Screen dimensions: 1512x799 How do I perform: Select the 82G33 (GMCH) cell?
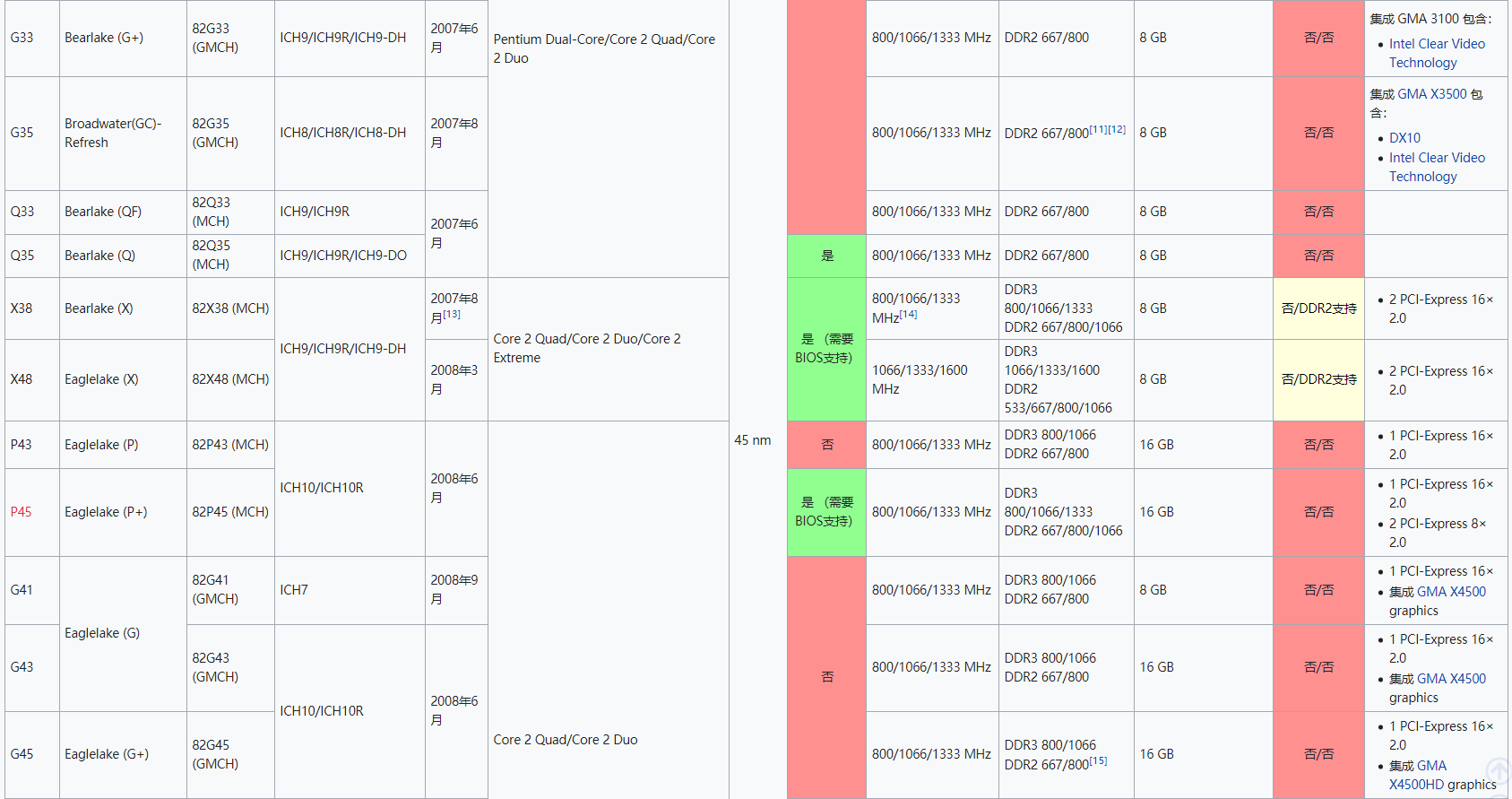tap(230, 38)
